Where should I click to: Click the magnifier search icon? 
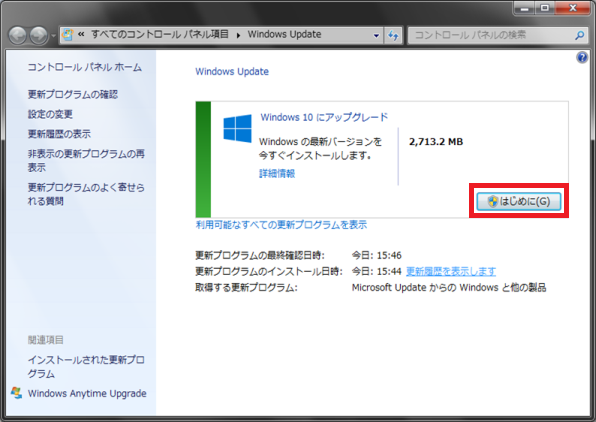[x=579, y=35]
